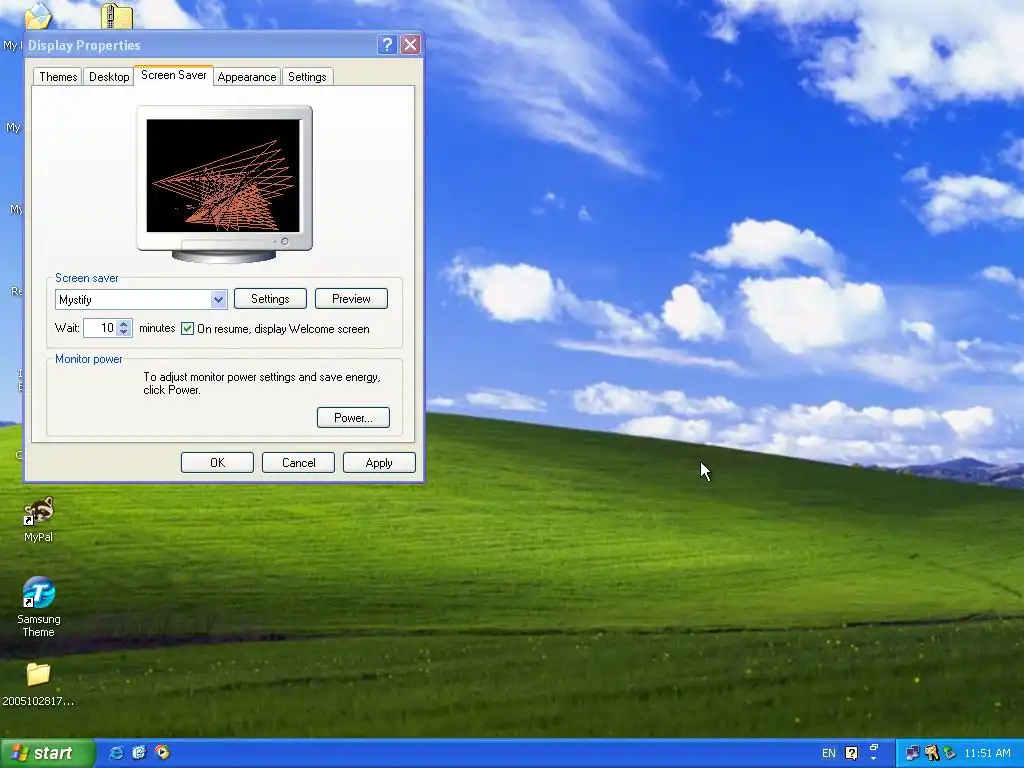The width and height of the screenshot is (1024, 768).
Task: Open the Samsung Theme desktop shortcut
Action: [39, 607]
